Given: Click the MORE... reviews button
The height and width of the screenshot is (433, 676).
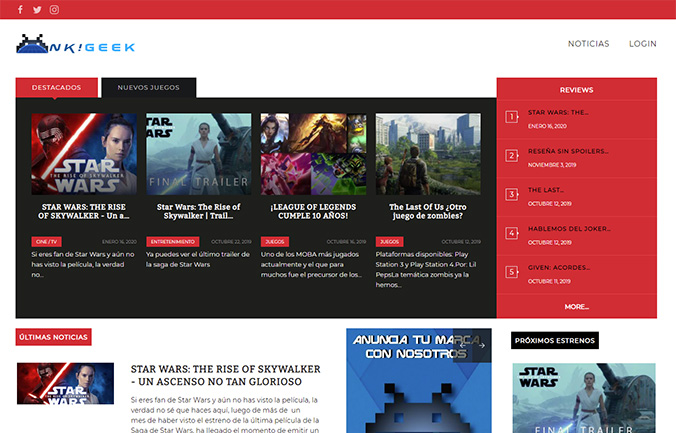Looking at the screenshot, I should pos(576,307).
